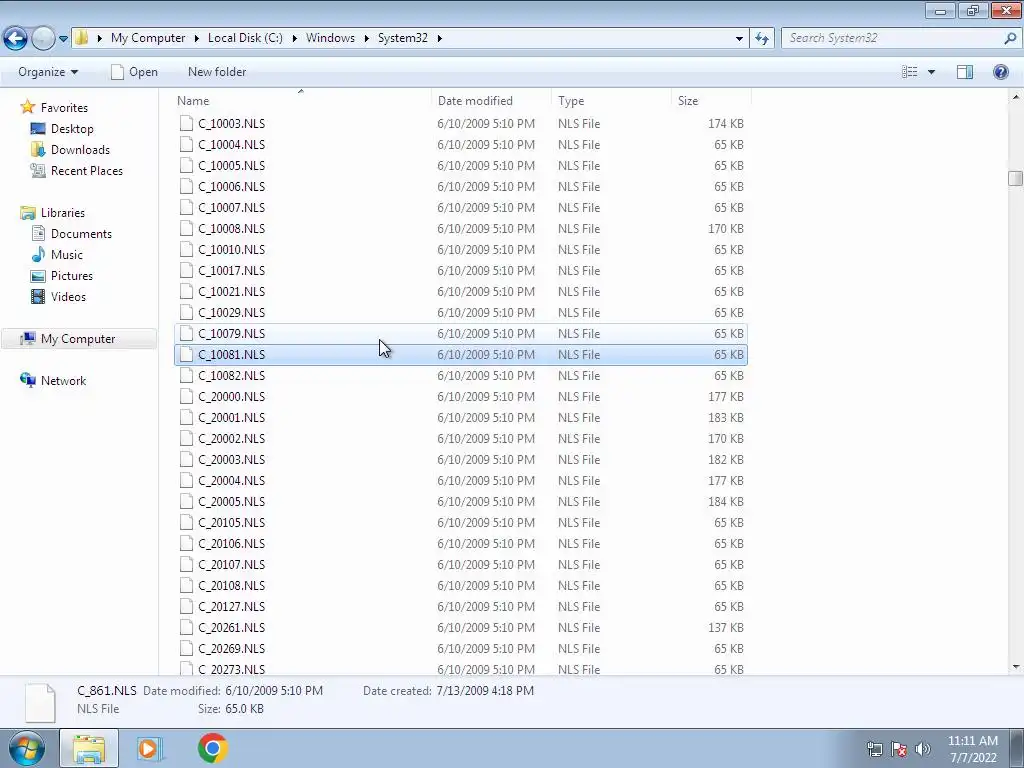The height and width of the screenshot is (768, 1024).
Task: Select file C_10008.NLS
Action: [x=460, y=229]
